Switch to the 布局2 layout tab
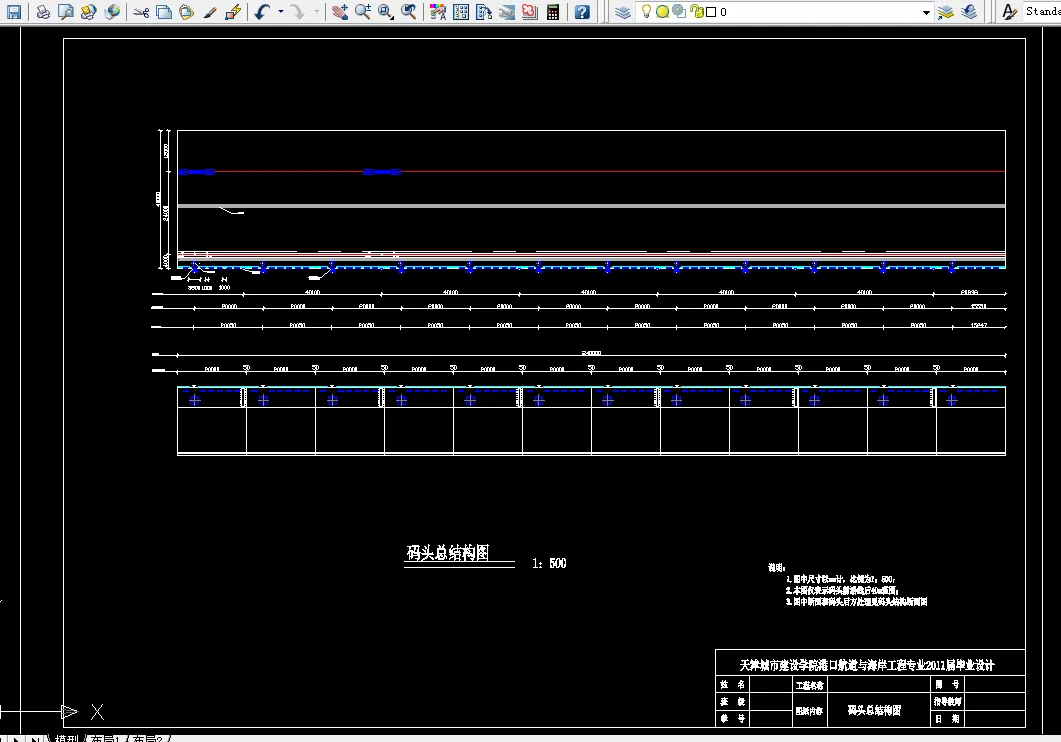Screen dimensions: 1061x742 [x=148, y=738]
